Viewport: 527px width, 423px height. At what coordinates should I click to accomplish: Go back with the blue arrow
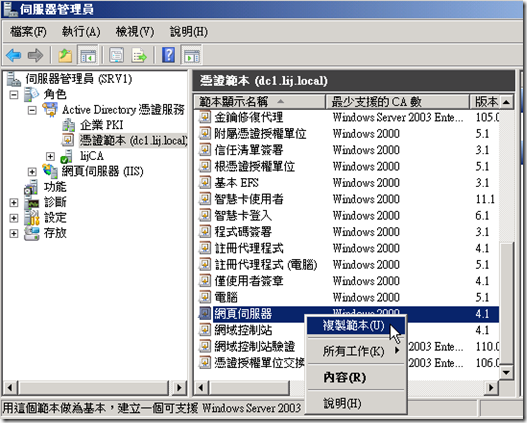pos(13,55)
